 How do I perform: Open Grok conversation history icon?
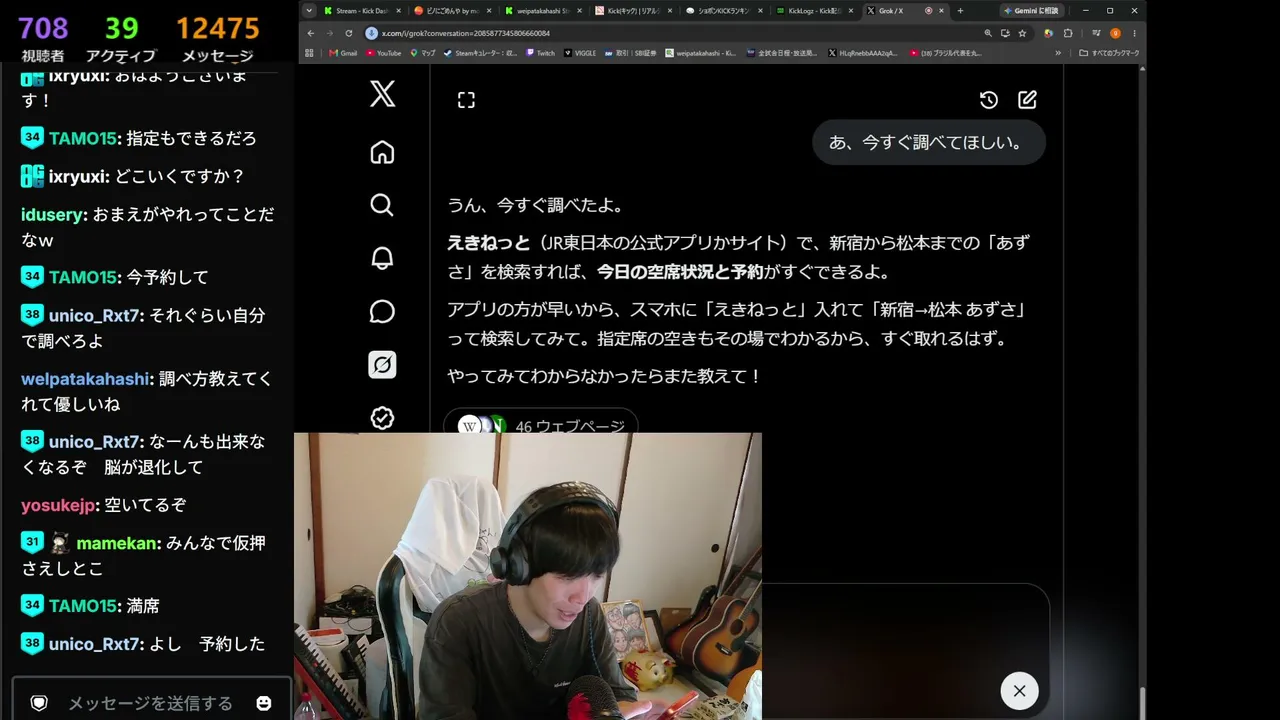[988, 100]
